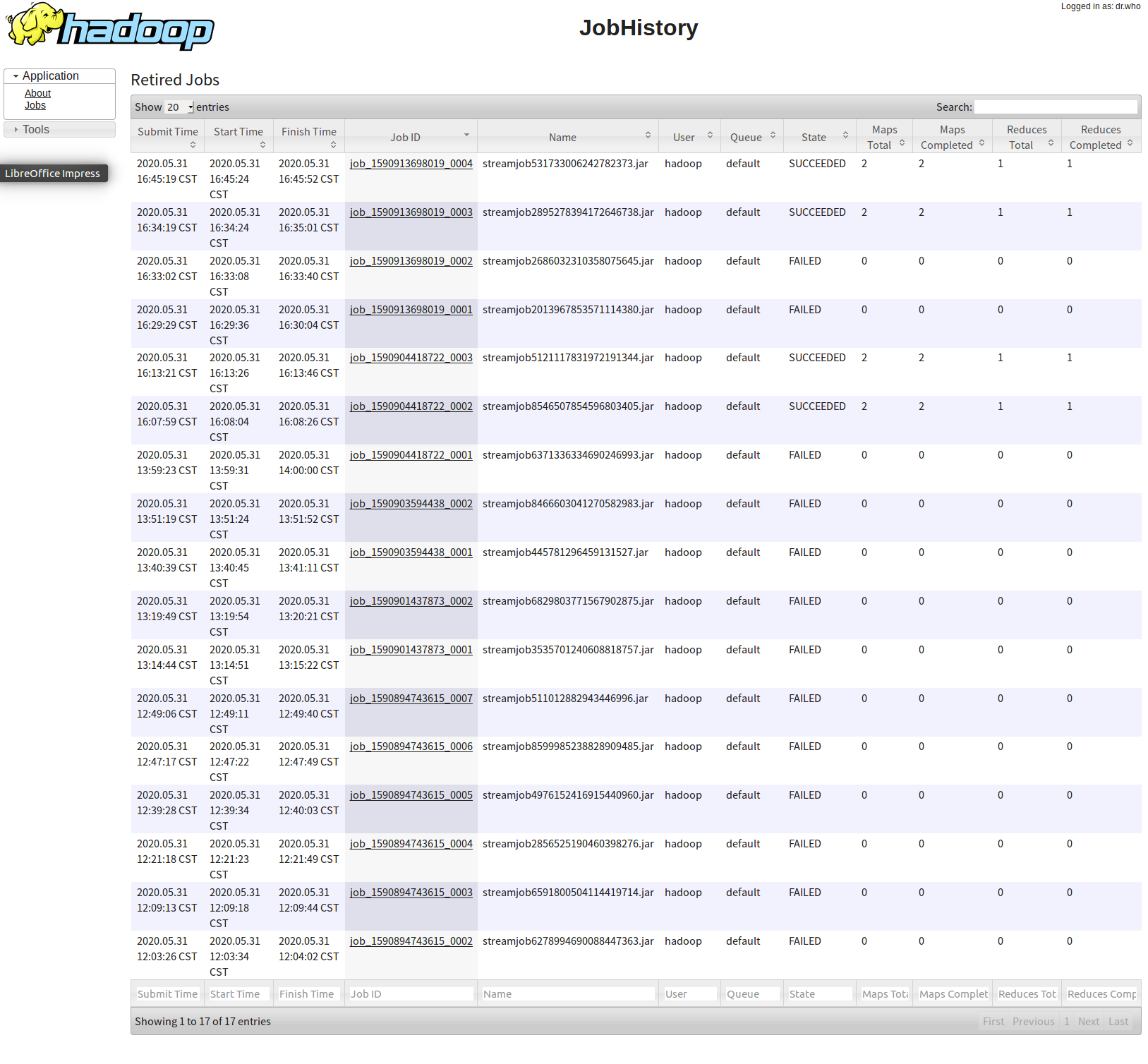
Task: Toggle Job ID column sort order
Action: [466, 134]
